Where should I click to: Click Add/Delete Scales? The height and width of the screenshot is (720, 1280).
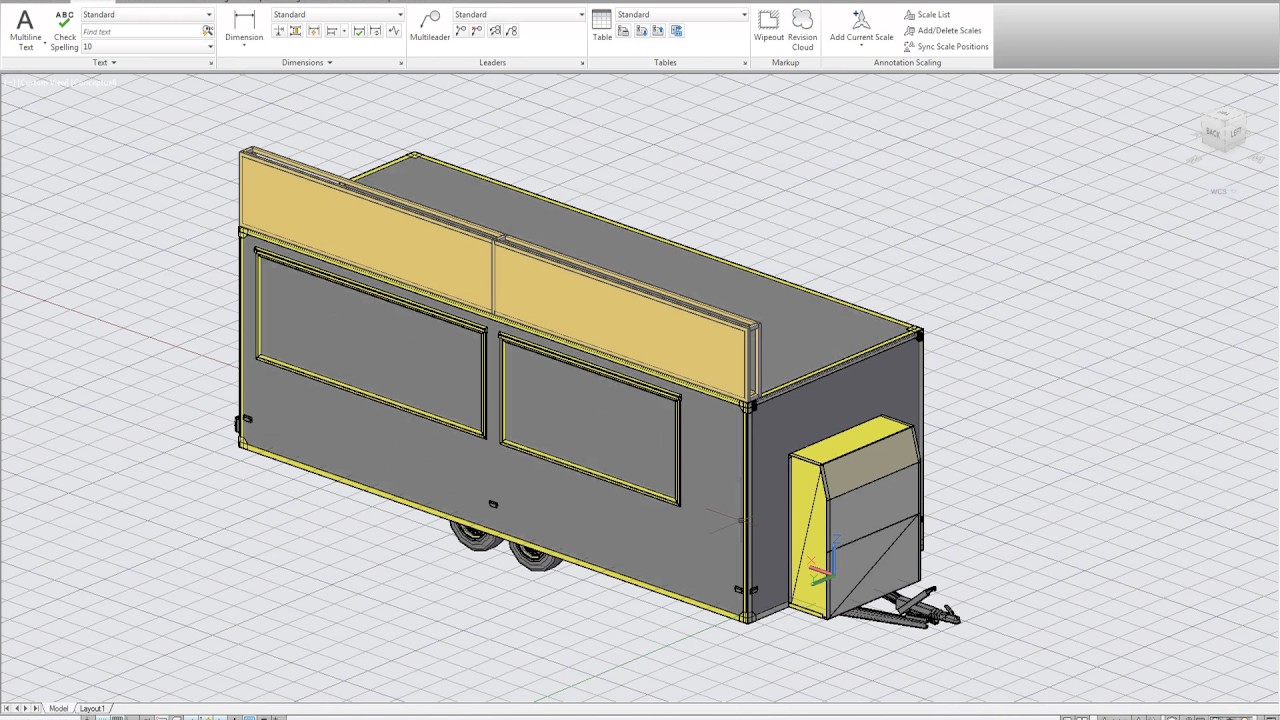tap(943, 31)
